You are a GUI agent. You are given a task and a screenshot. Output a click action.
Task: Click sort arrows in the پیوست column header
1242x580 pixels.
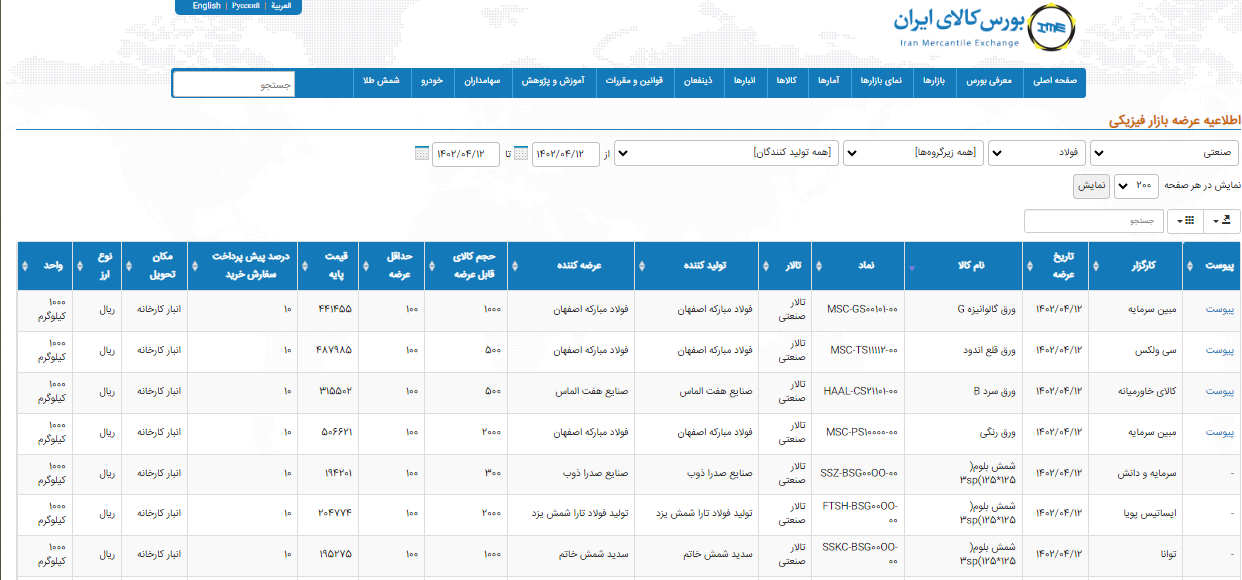point(1191,266)
